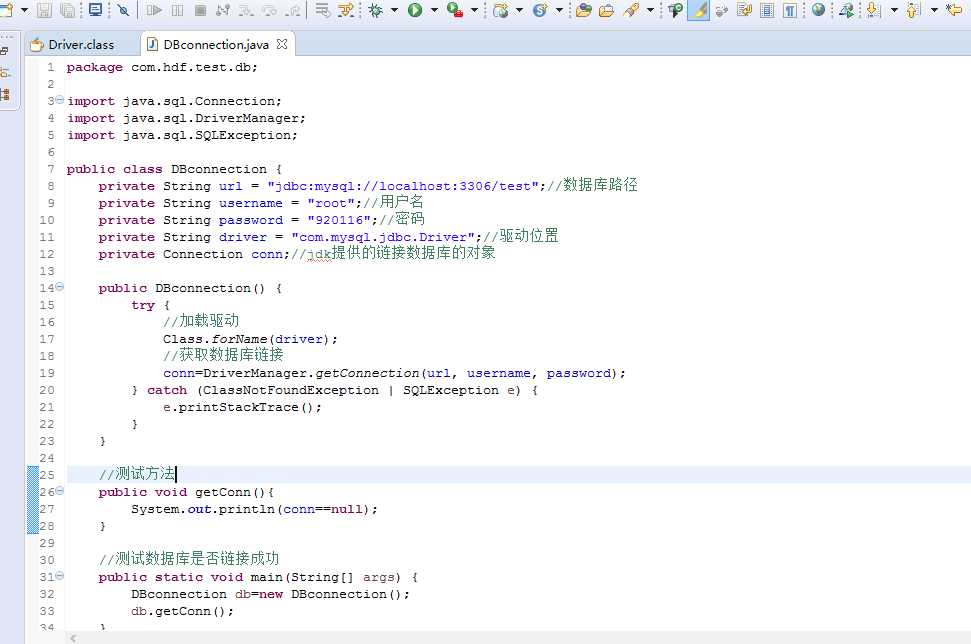Click the Open Type folder icon
Screen dimensions: 971x644
[x=583, y=10]
